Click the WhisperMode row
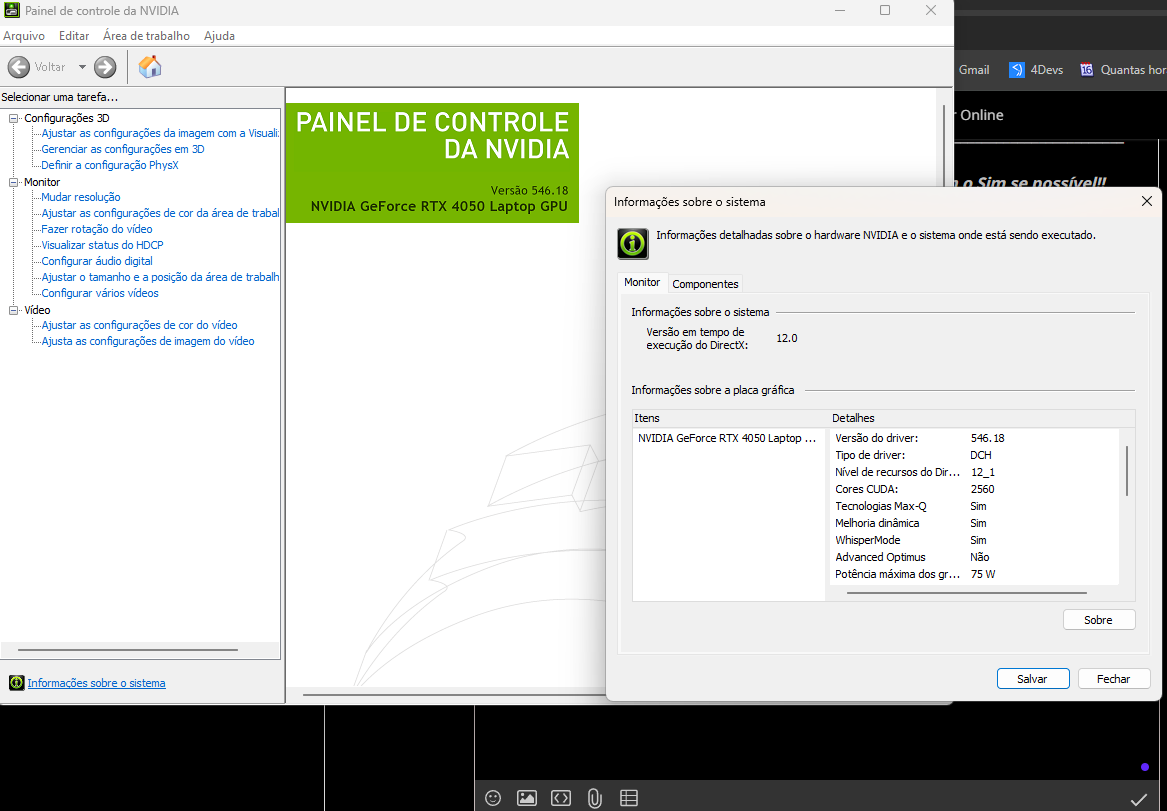 point(975,540)
